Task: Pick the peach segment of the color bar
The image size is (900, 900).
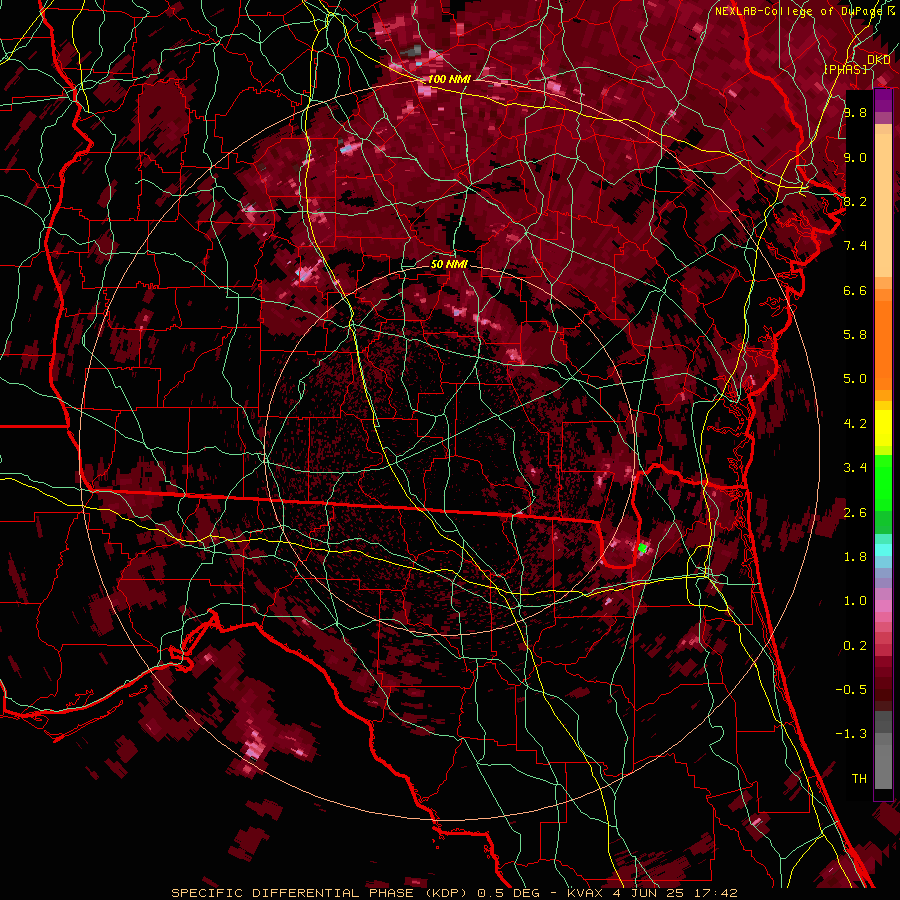Action: coord(883,207)
